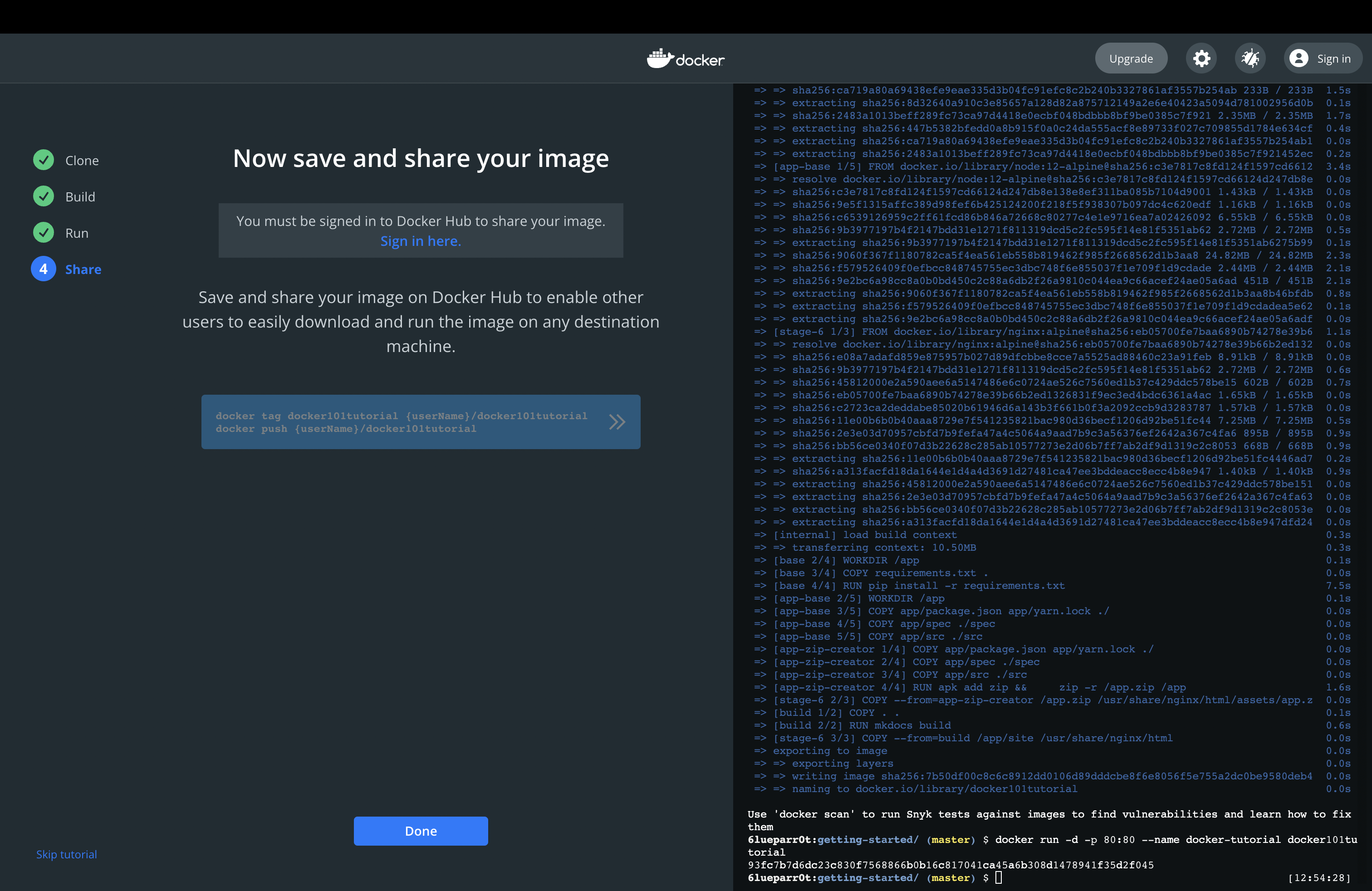Click the Run step checkmark icon
Viewport: 1372px width, 891px height.
pos(43,233)
